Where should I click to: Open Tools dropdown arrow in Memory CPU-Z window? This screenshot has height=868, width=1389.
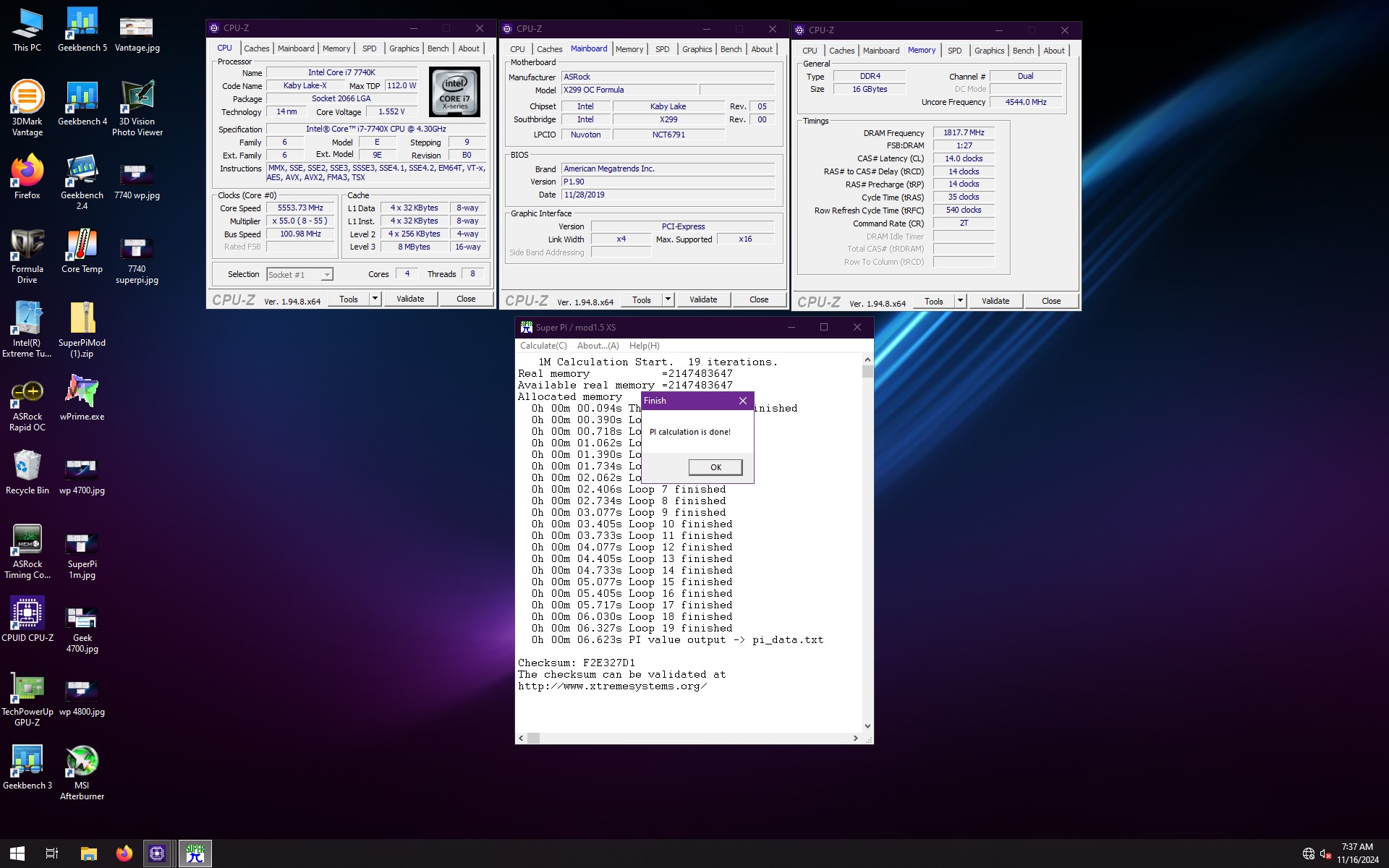pyautogui.click(x=960, y=301)
